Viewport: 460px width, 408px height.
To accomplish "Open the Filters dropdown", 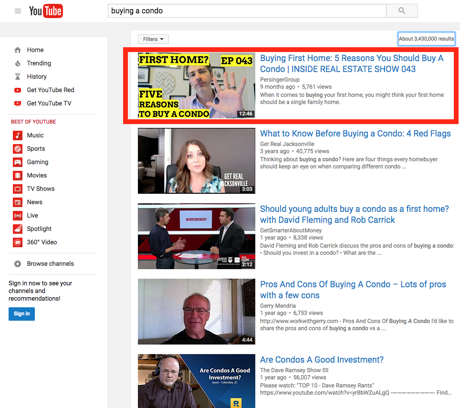I will click(x=153, y=39).
